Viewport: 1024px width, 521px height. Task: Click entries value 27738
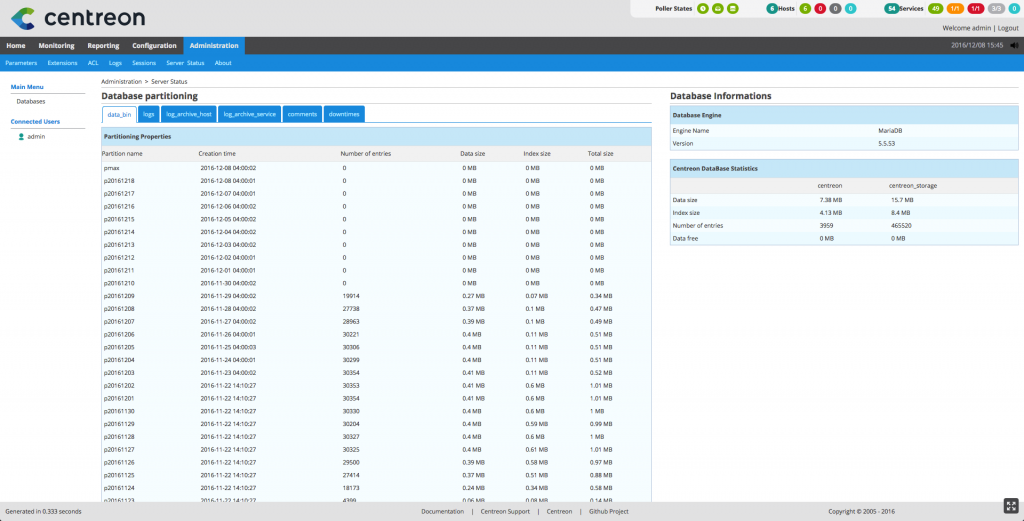351,309
